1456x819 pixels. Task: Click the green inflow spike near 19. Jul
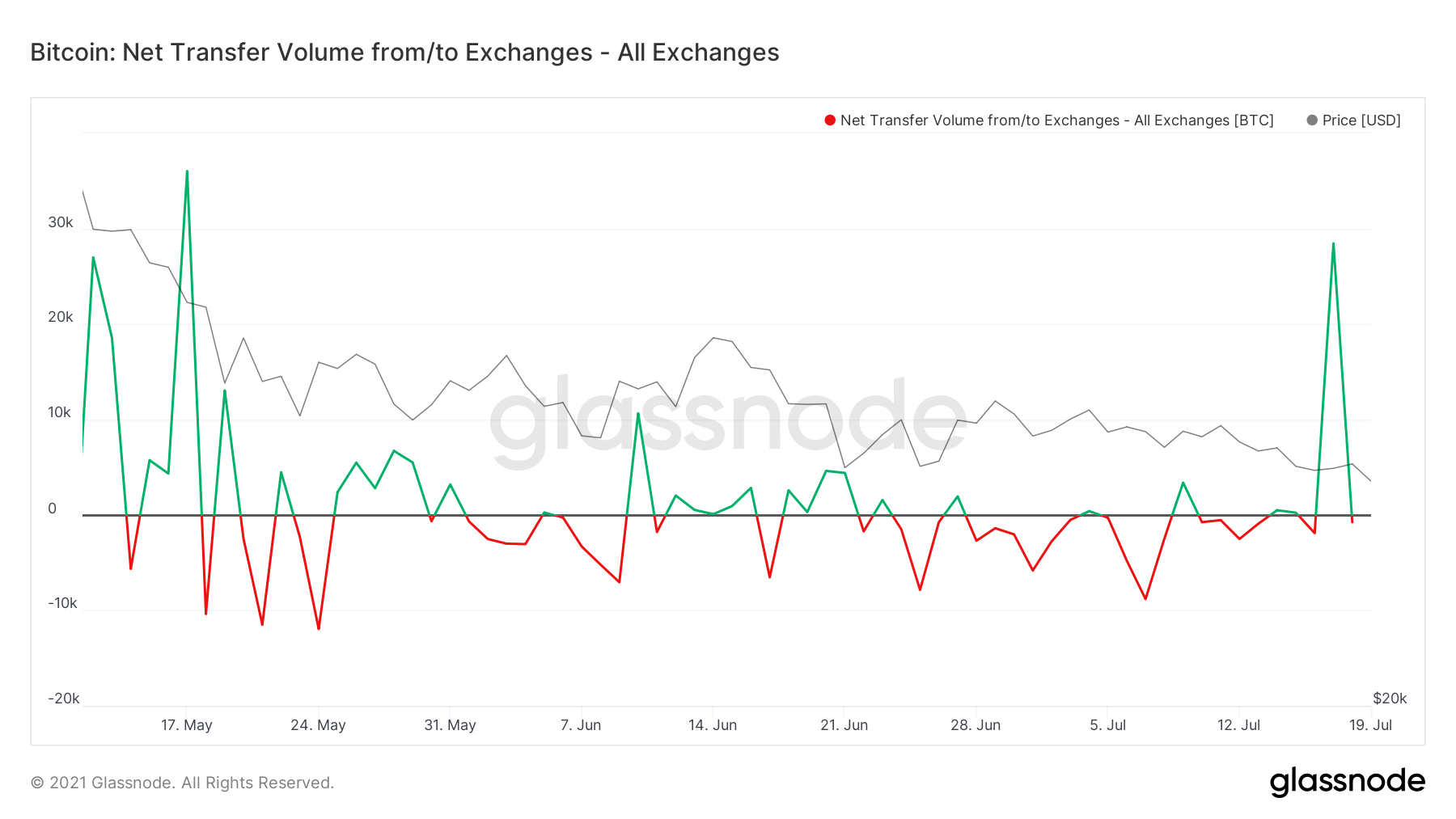(1333, 243)
